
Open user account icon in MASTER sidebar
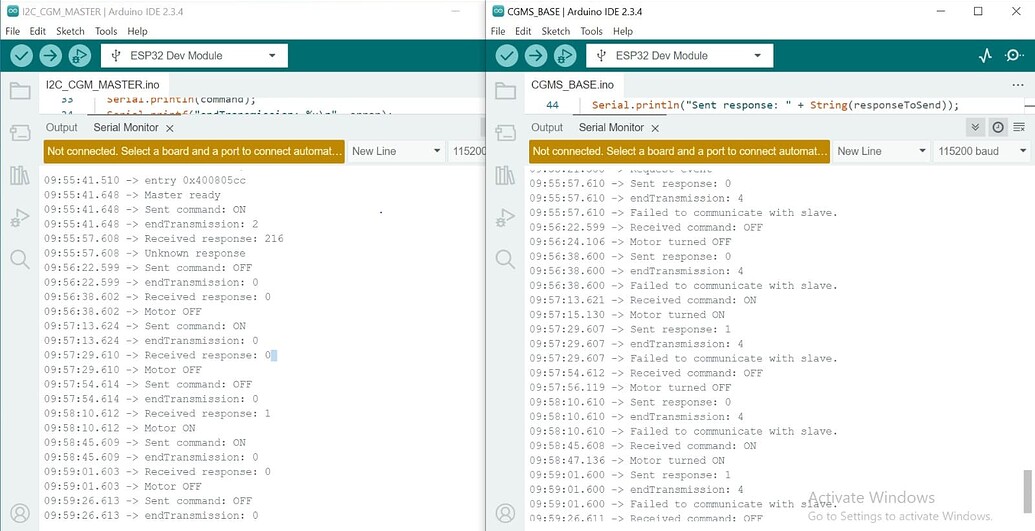click(20, 513)
